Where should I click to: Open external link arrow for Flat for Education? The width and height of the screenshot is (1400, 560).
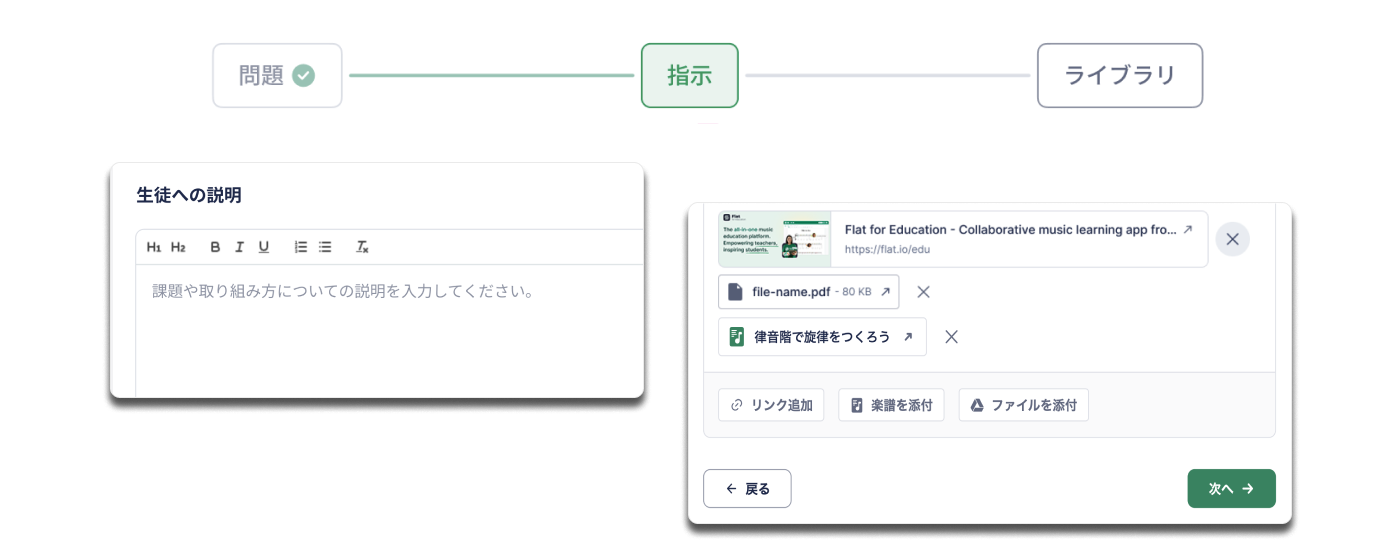1188,229
